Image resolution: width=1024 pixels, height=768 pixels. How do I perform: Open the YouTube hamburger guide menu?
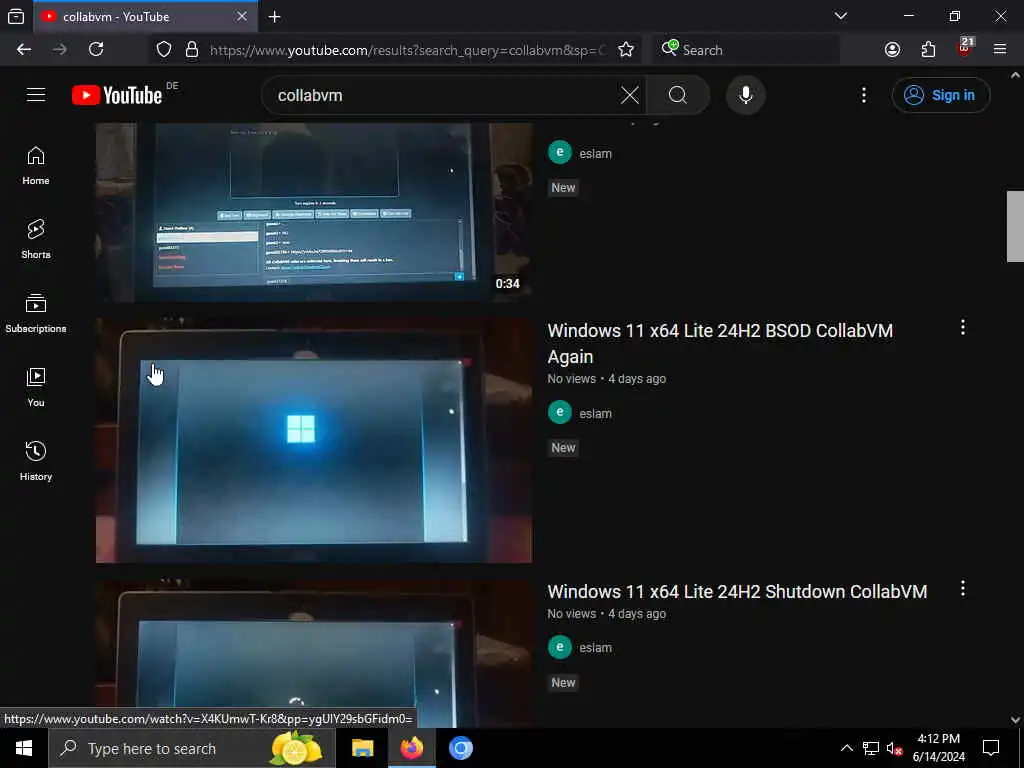point(36,95)
